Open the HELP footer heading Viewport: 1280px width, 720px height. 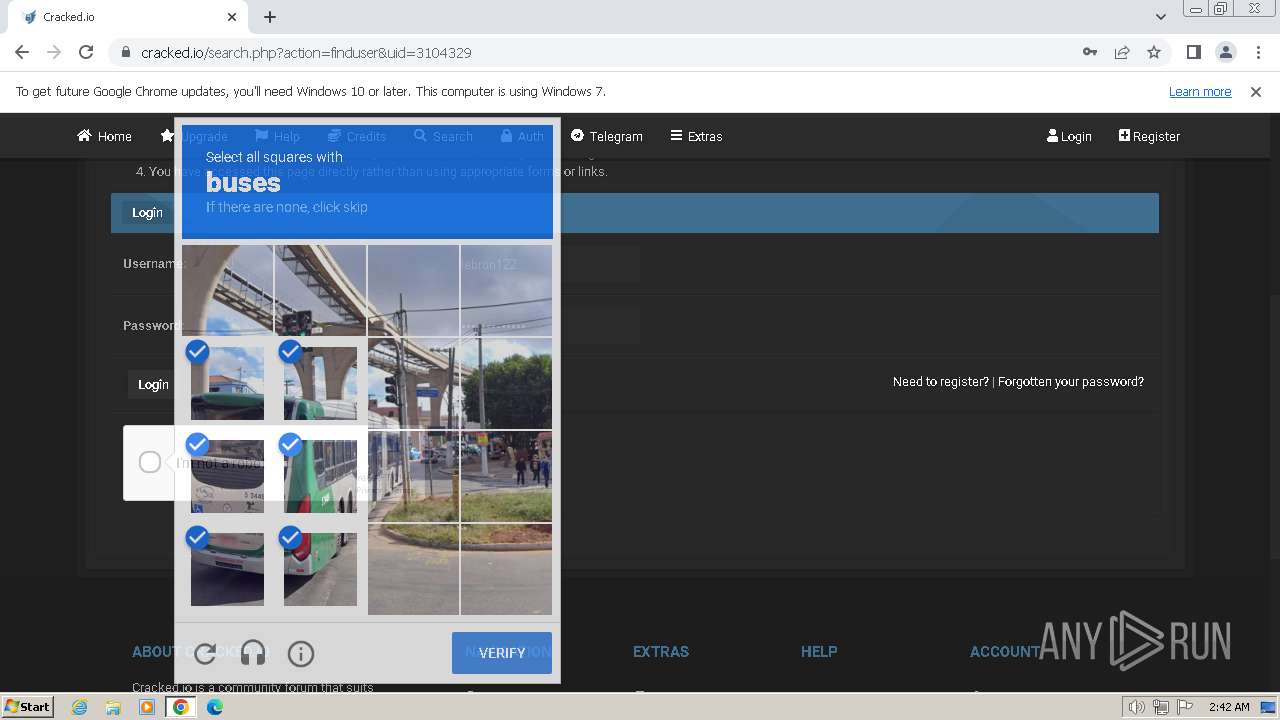tap(818, 651)
